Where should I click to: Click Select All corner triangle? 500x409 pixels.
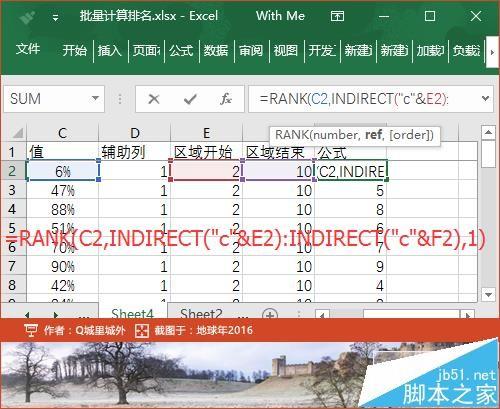[17, 133]
